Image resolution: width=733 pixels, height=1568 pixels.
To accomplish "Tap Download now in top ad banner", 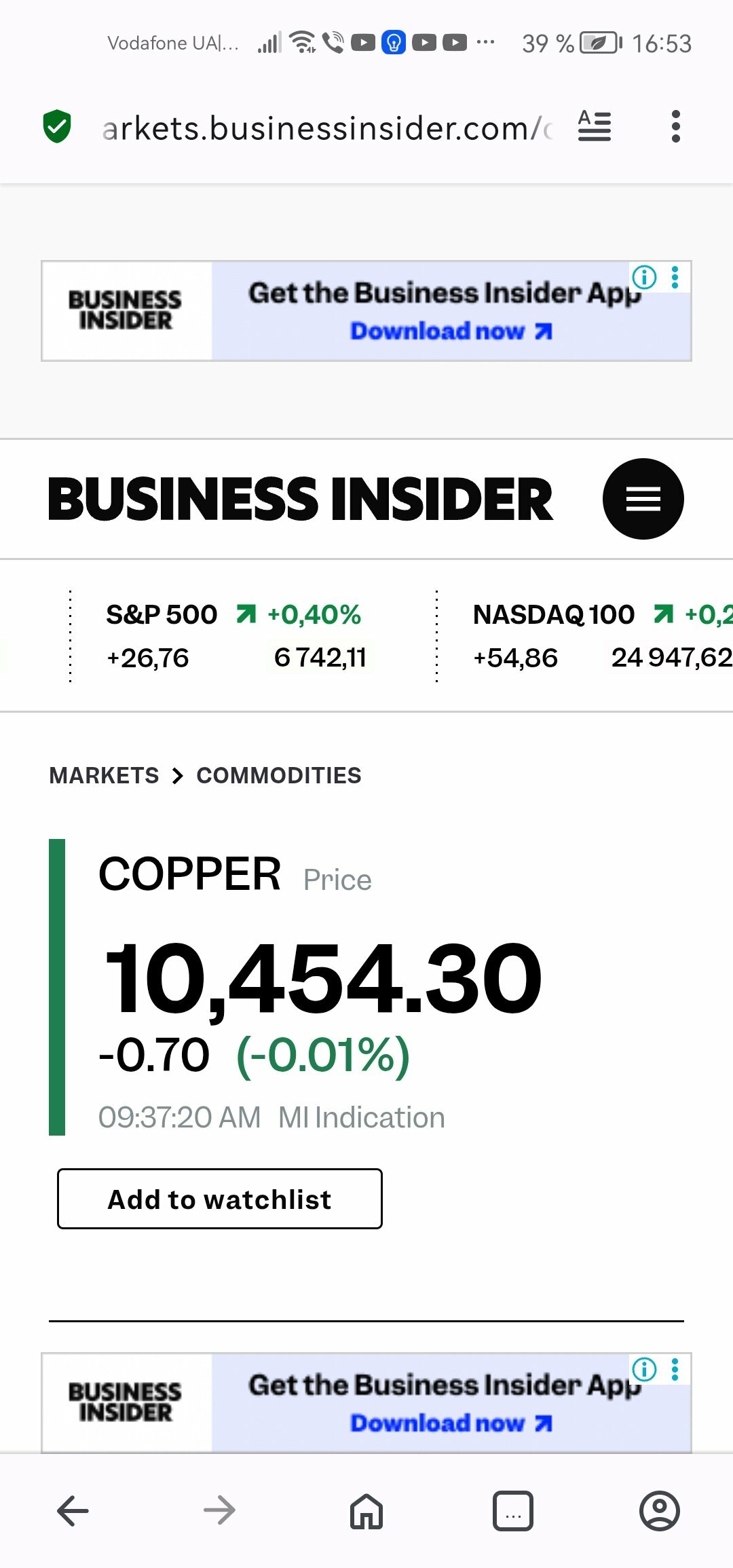I will (451, 331).
